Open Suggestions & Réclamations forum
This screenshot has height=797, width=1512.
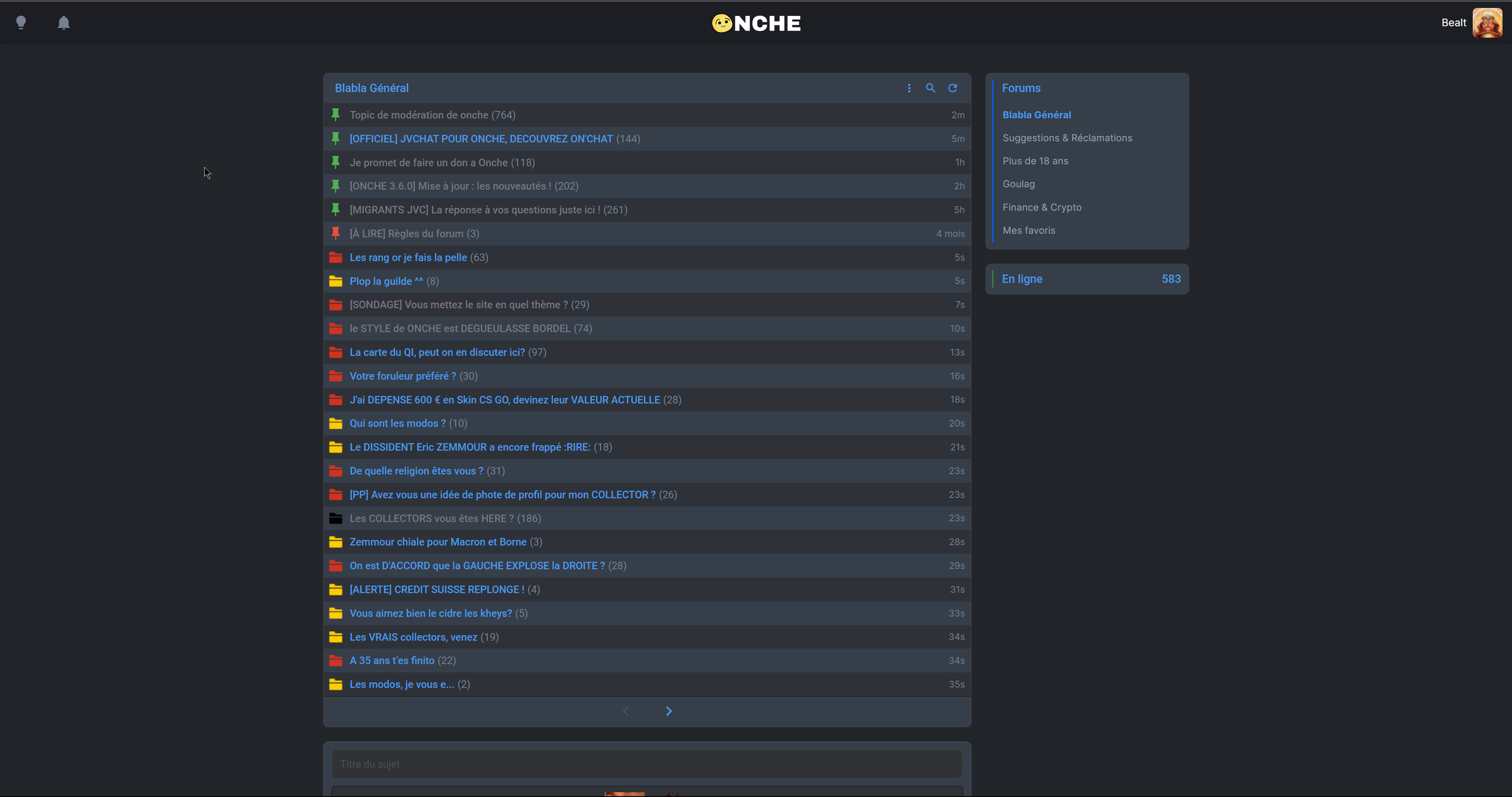point(1067,138)
